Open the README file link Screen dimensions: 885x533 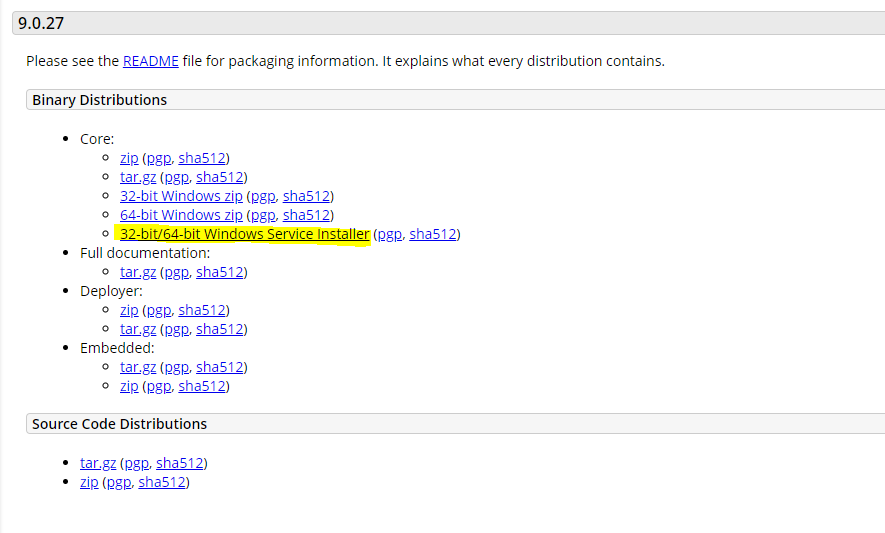click(x=151, y=61)
